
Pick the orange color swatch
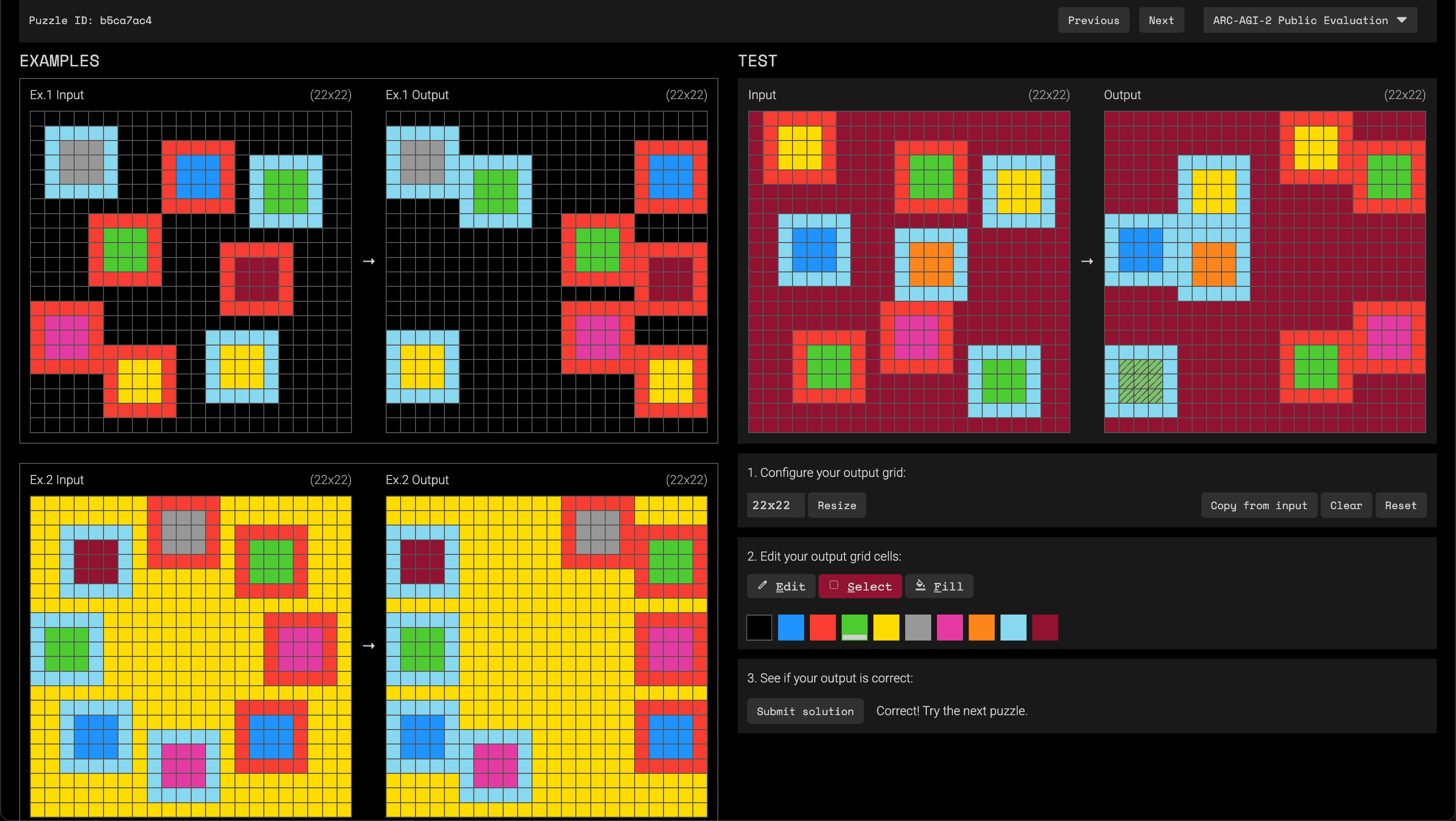pos(981,627)
